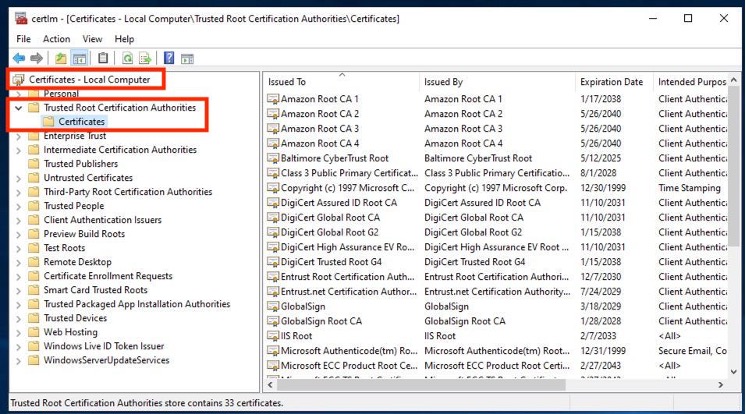The height and width of the screenshot is (414, 746).
Task: Open the Help menu
Action: point(124,39)
